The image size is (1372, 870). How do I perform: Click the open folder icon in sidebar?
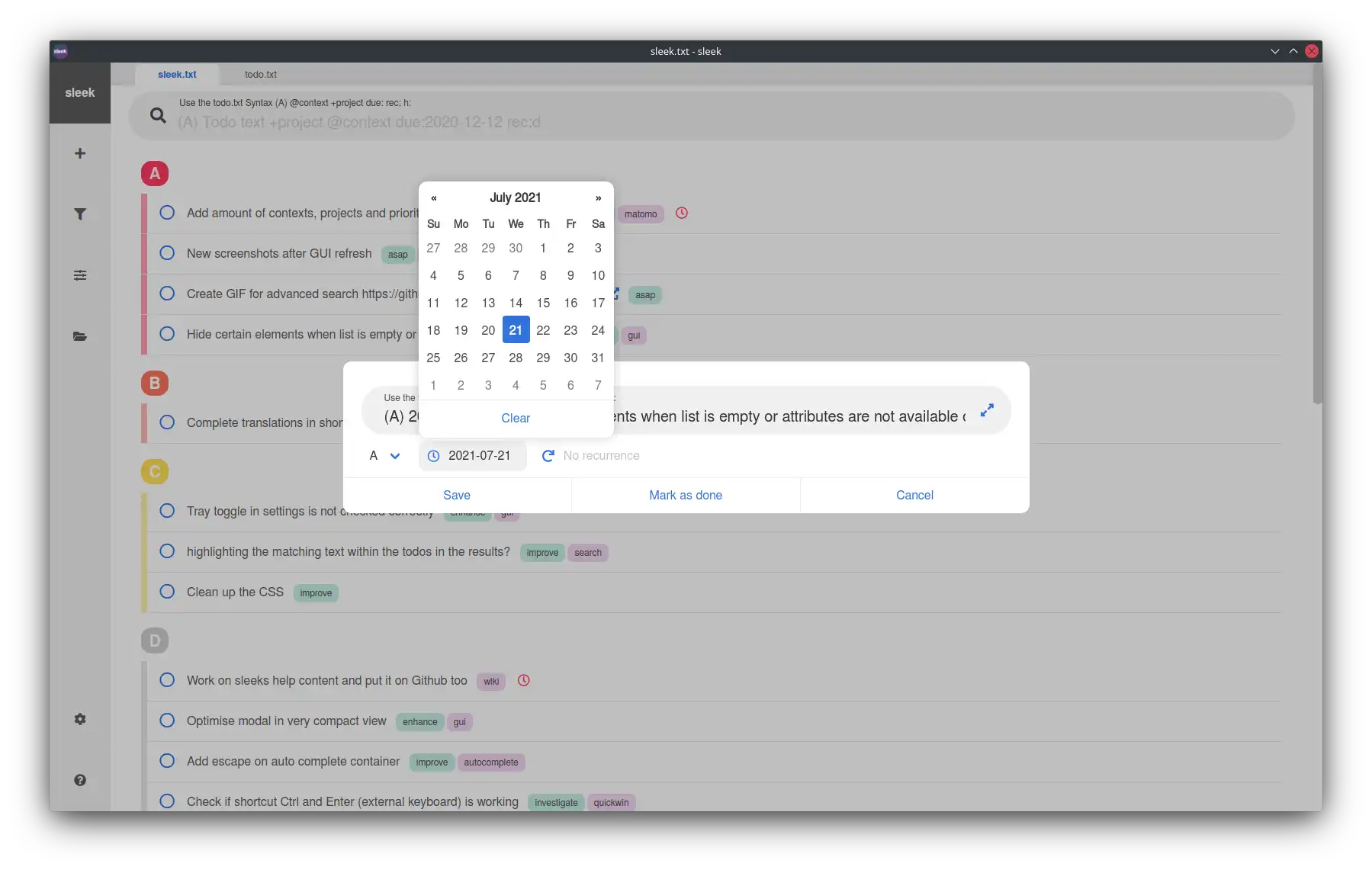click(79, 336)
